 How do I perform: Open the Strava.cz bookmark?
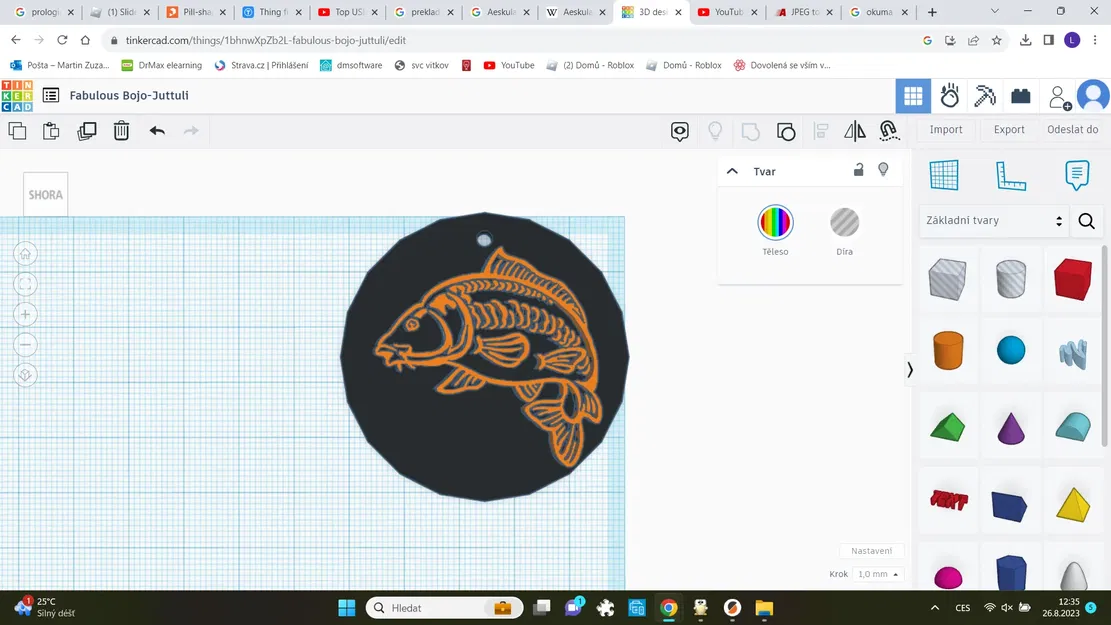261,65
